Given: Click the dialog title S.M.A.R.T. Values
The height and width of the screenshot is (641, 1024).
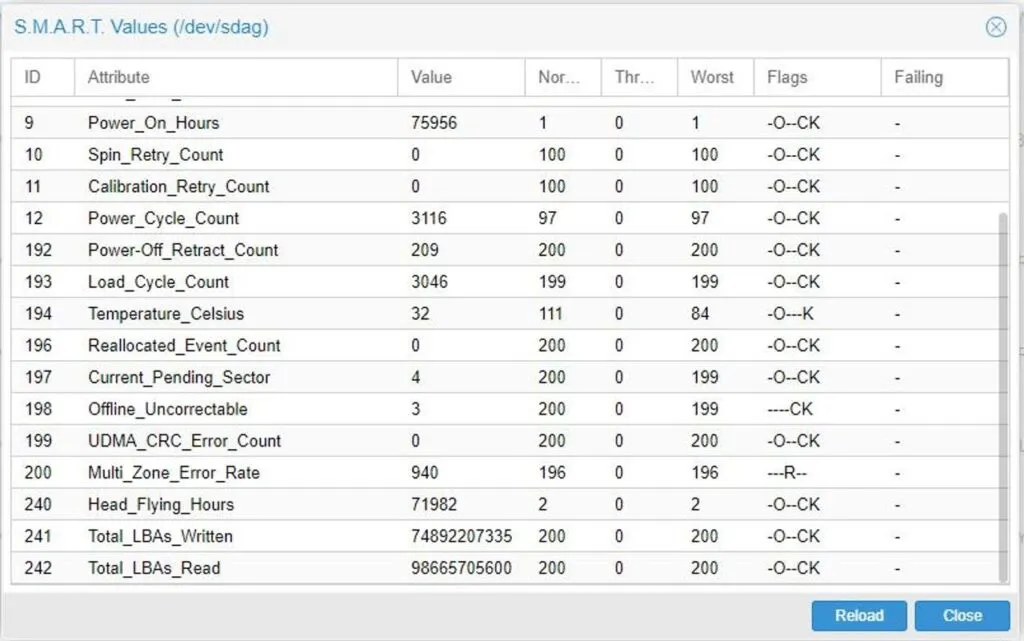Looking at the screenshot, I should point(138,27).
